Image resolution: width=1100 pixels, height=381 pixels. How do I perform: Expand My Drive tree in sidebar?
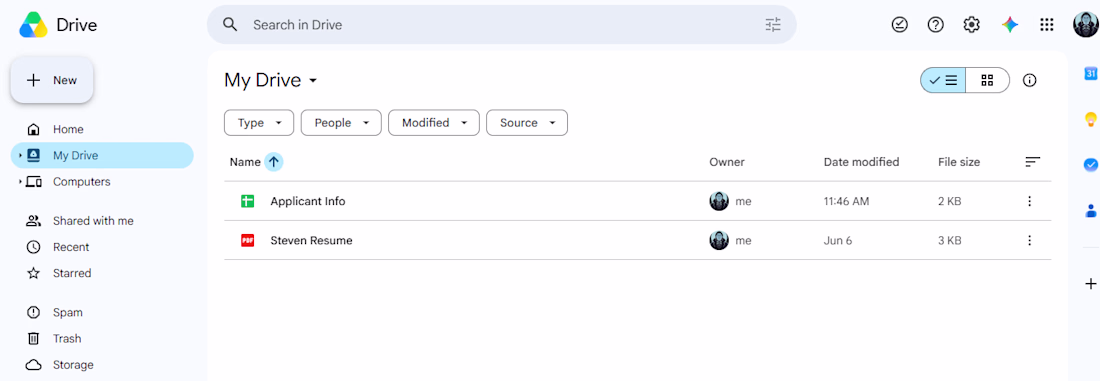pos(20,156)
